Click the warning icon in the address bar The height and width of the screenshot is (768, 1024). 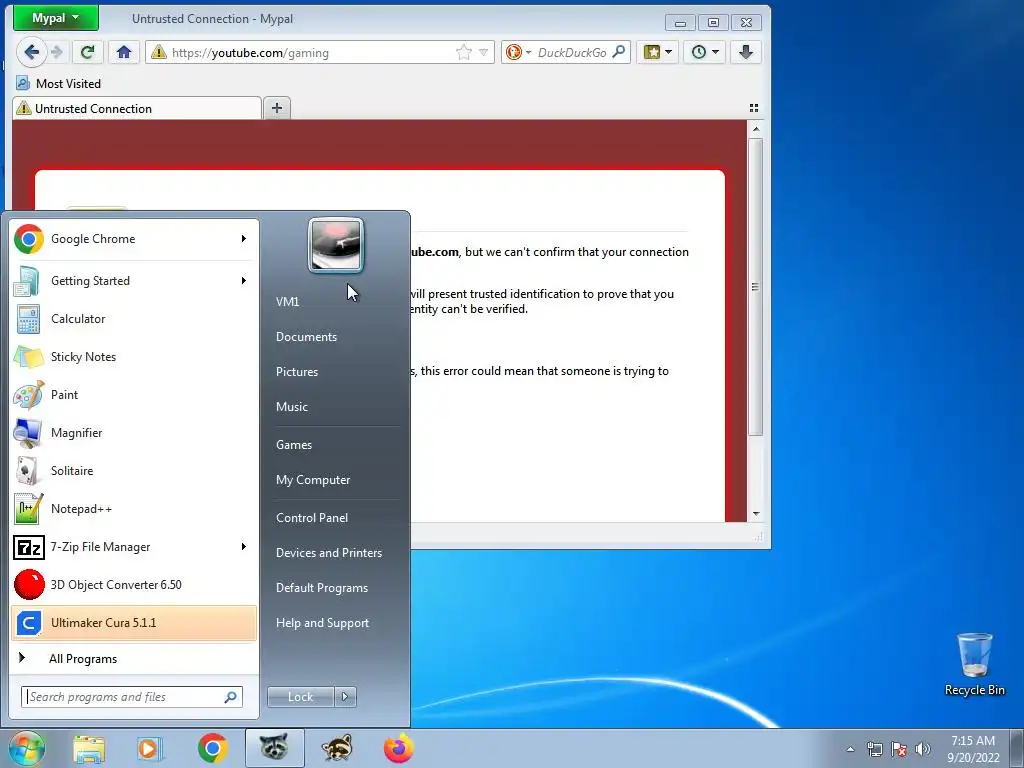159,52
